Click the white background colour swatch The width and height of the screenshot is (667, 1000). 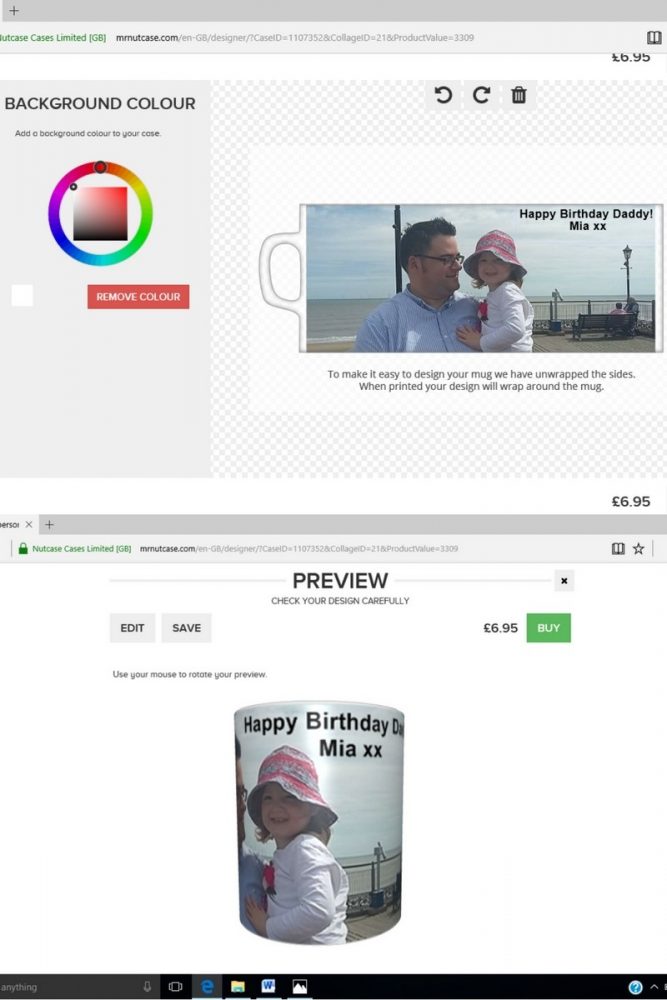coord(22,295)
